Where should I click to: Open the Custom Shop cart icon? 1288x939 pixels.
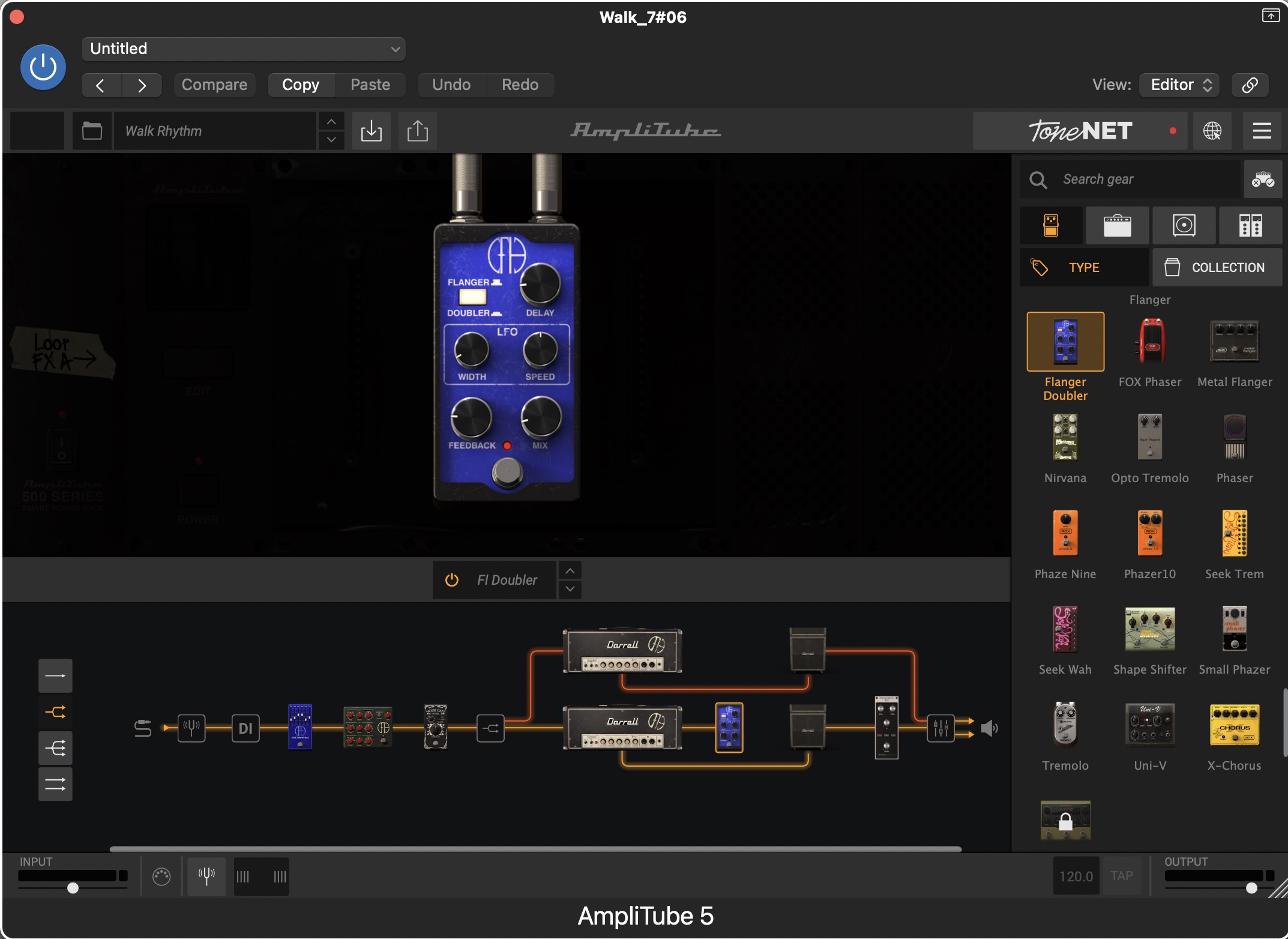tap(1263, 179)
